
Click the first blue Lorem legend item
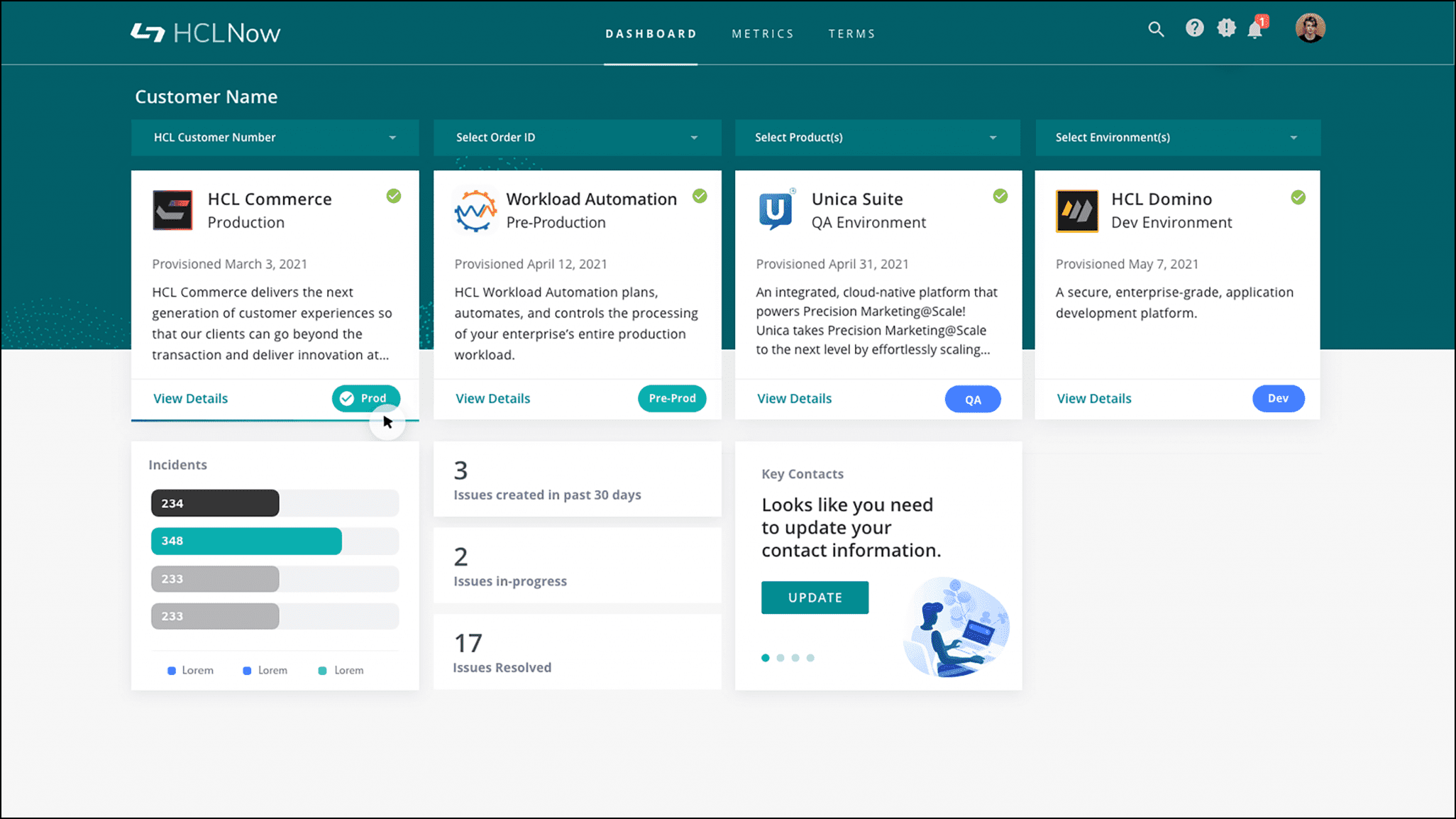point(190,670)
